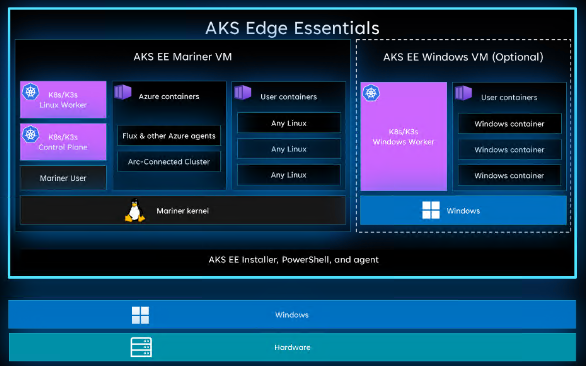The width and height of the screenshot is (586, 366).
Task: Click the Kubernetes icon on Control Plane box
Action: pos(31,134)
